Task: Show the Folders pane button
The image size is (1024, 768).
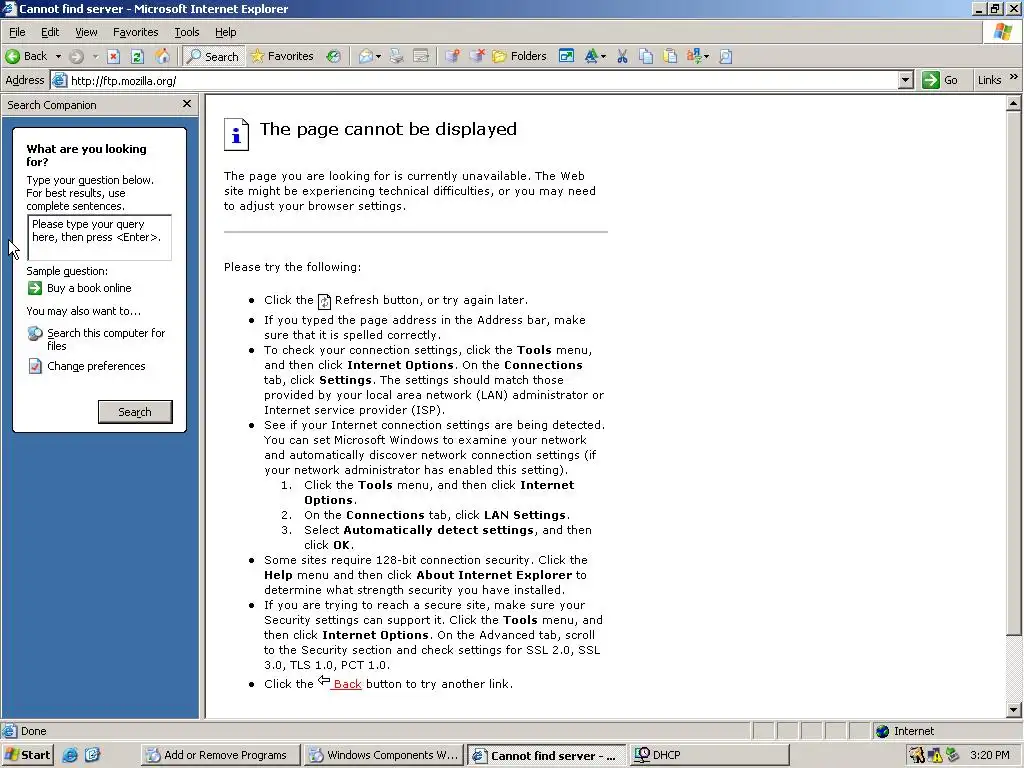Action: click(520, 56)
